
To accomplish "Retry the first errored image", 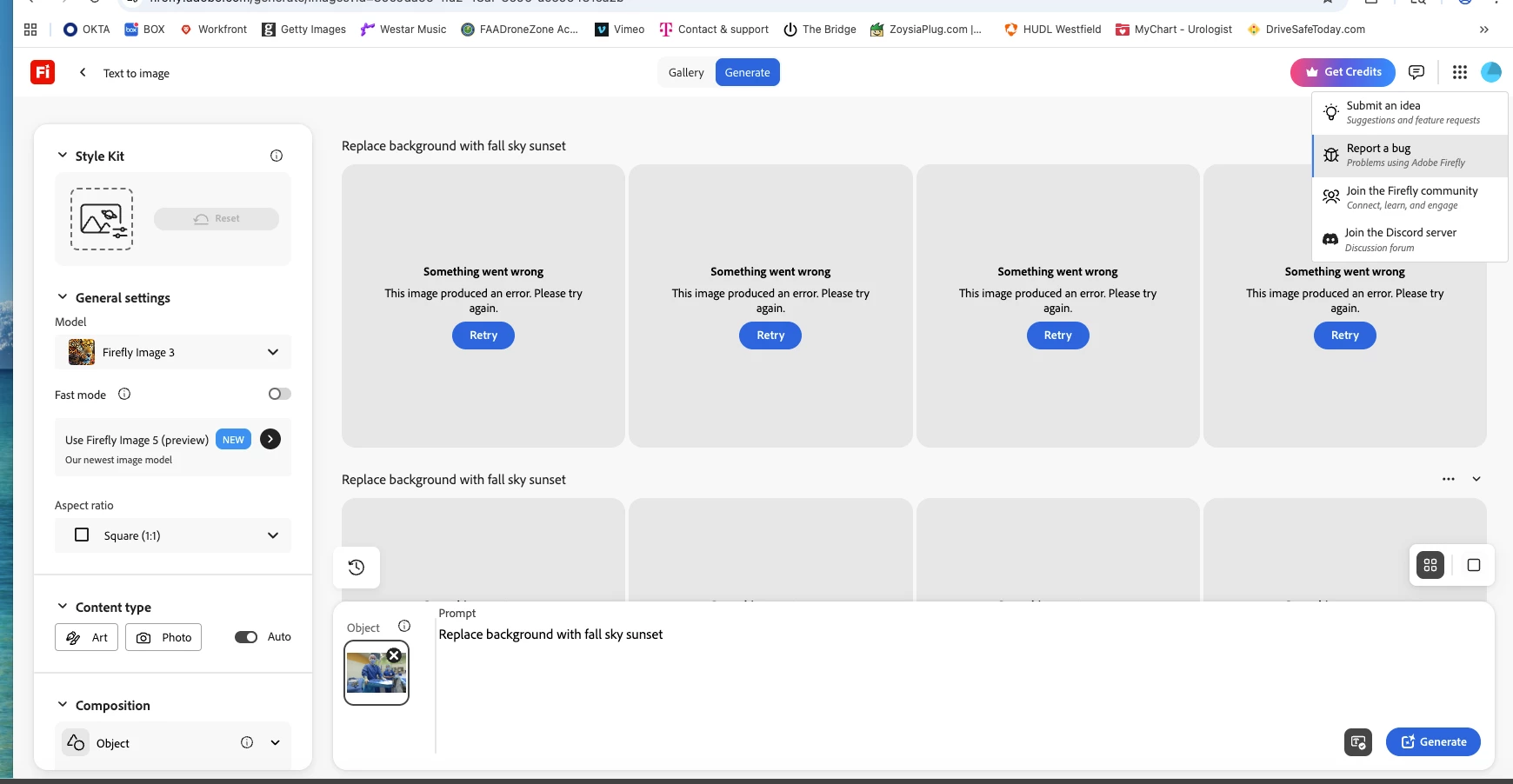I will (483, 336).
